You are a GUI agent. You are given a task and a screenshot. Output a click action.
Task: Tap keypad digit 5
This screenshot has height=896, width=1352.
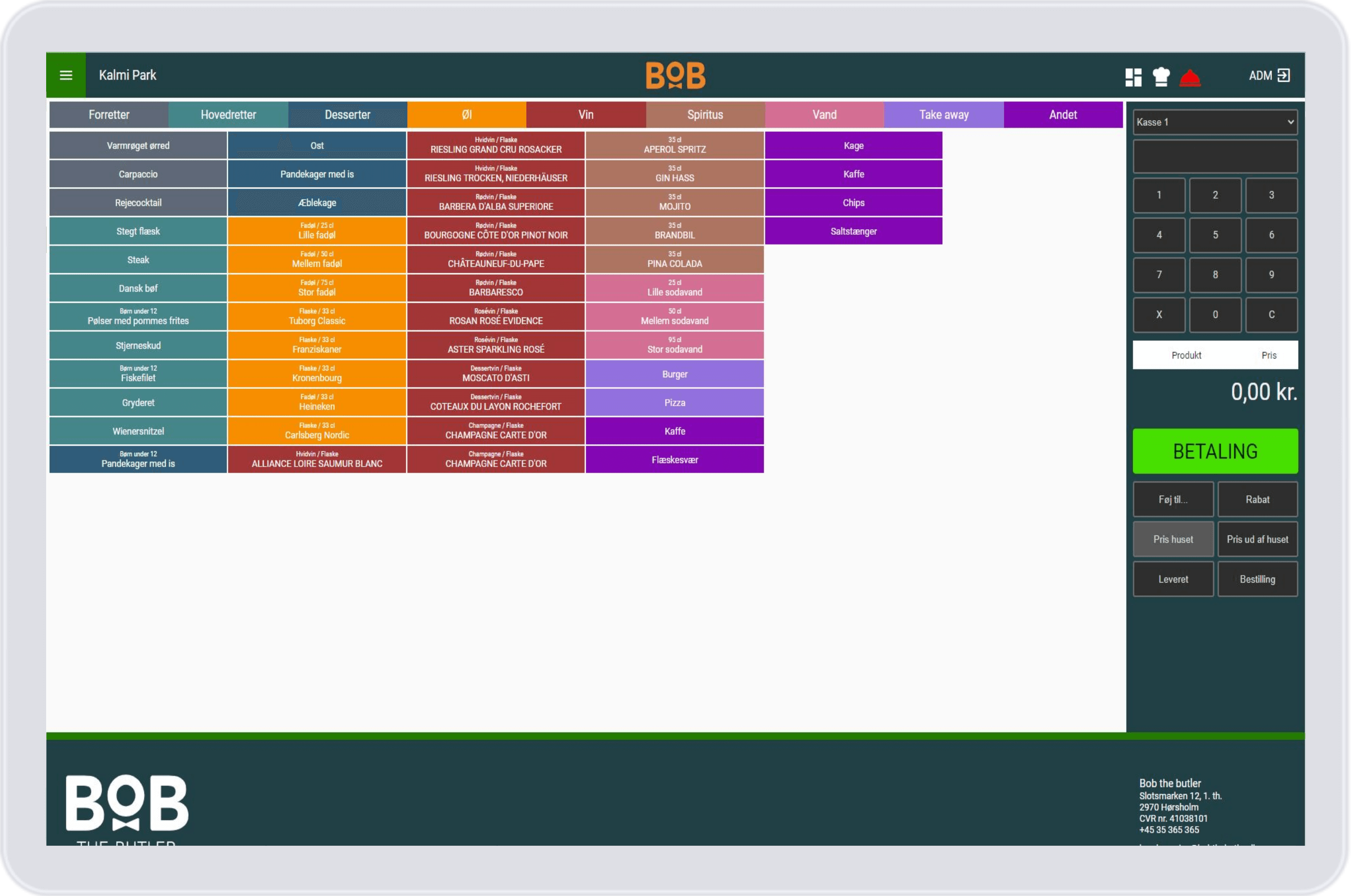tap(1215, 235)
